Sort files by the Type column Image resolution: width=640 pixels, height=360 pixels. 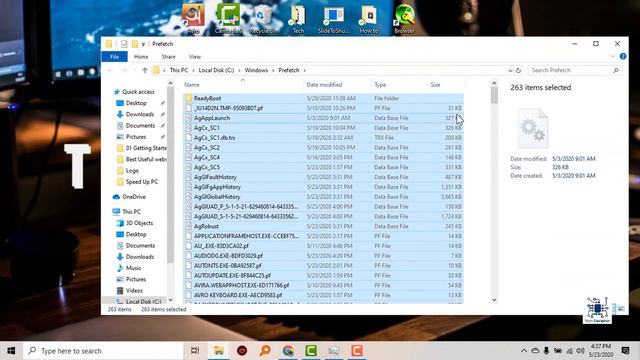point(380,85)
